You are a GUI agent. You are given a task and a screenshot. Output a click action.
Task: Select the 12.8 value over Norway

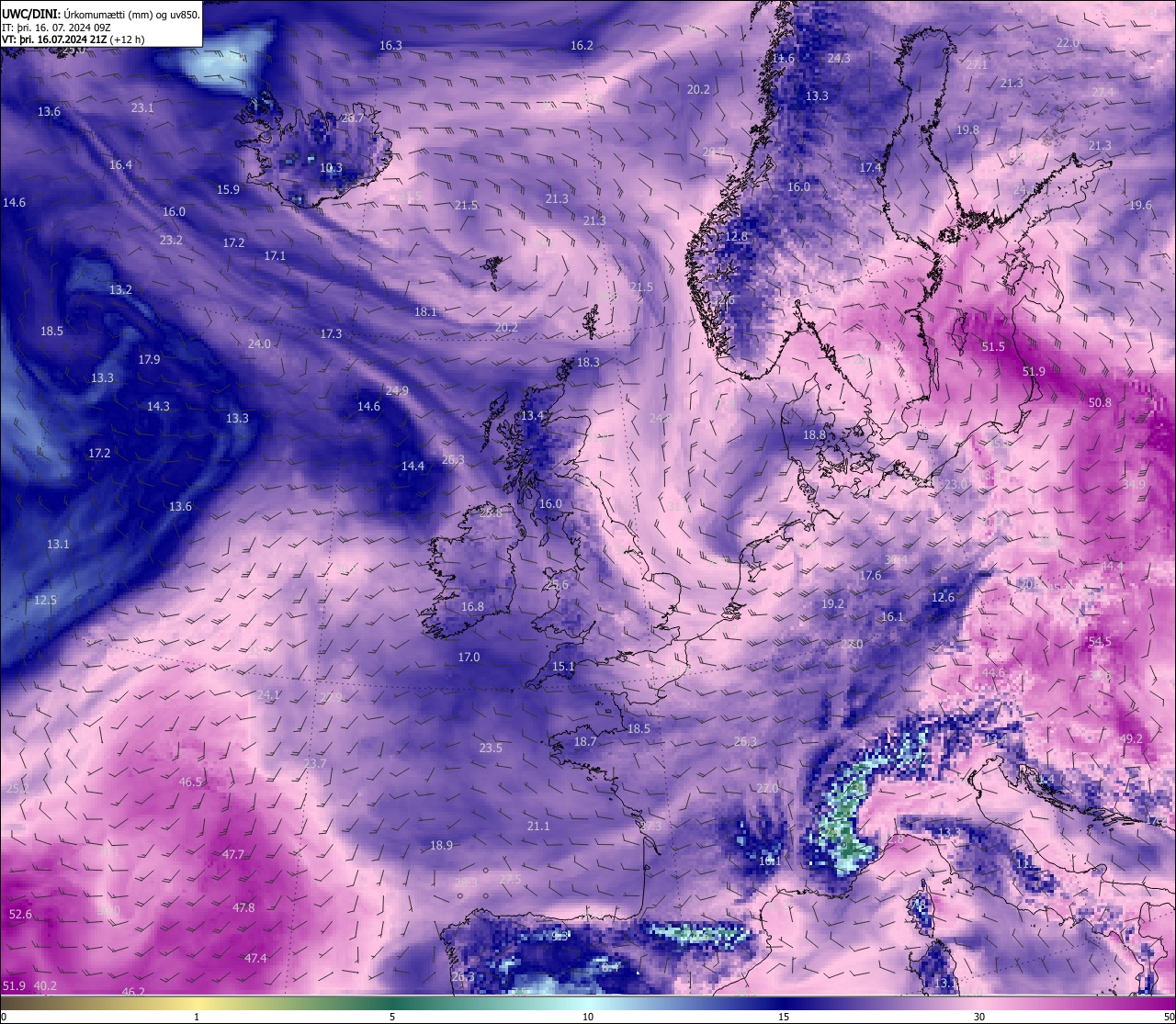click(x=736, y=236)
